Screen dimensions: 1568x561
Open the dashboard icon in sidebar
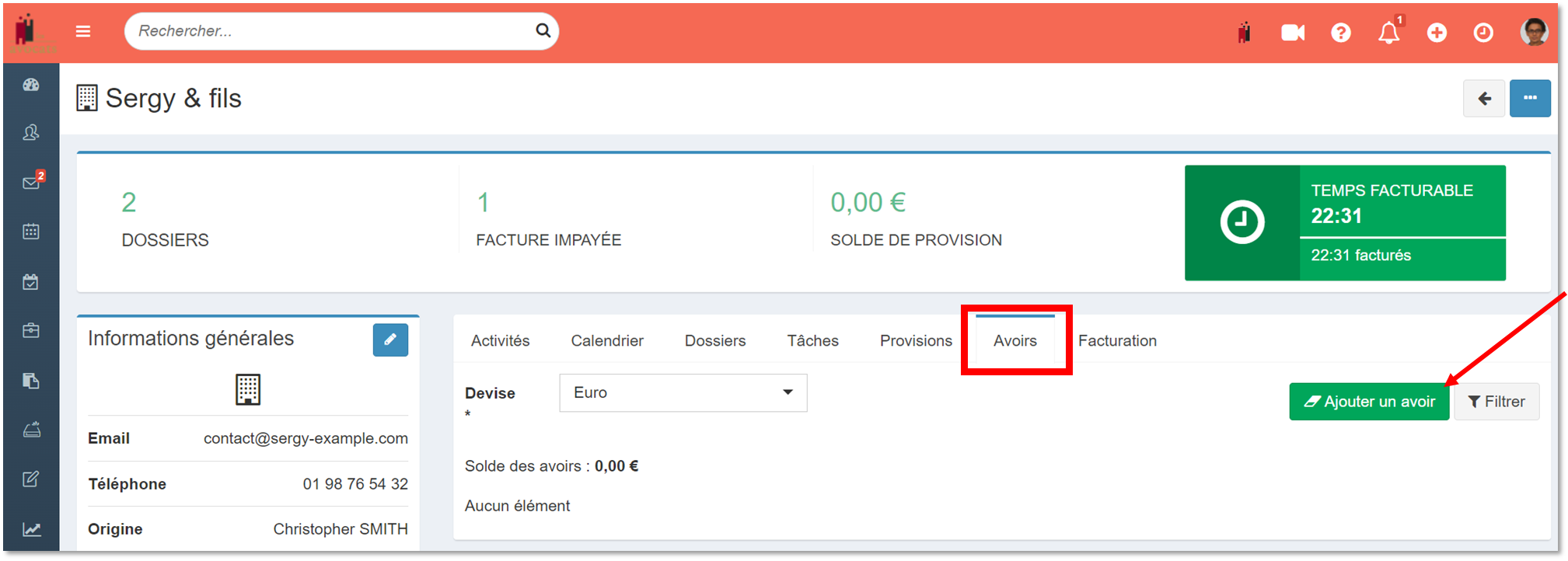pos(31,85)
